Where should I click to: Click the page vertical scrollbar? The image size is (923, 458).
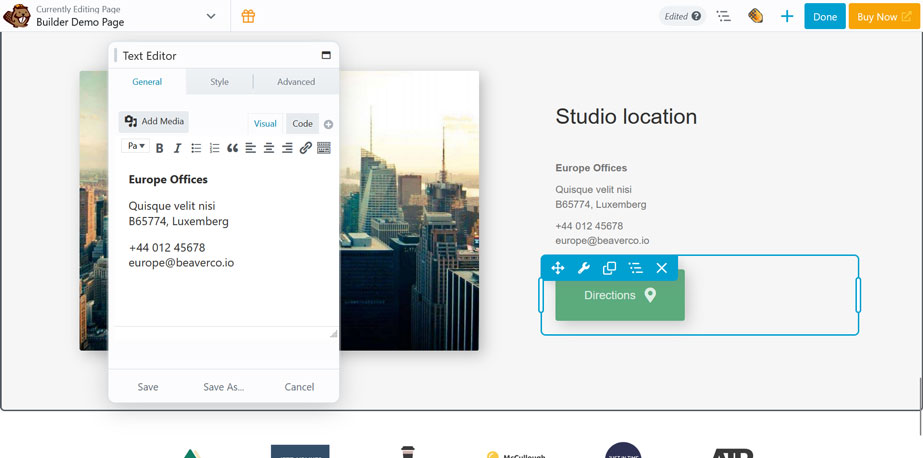tap(921, 406)
